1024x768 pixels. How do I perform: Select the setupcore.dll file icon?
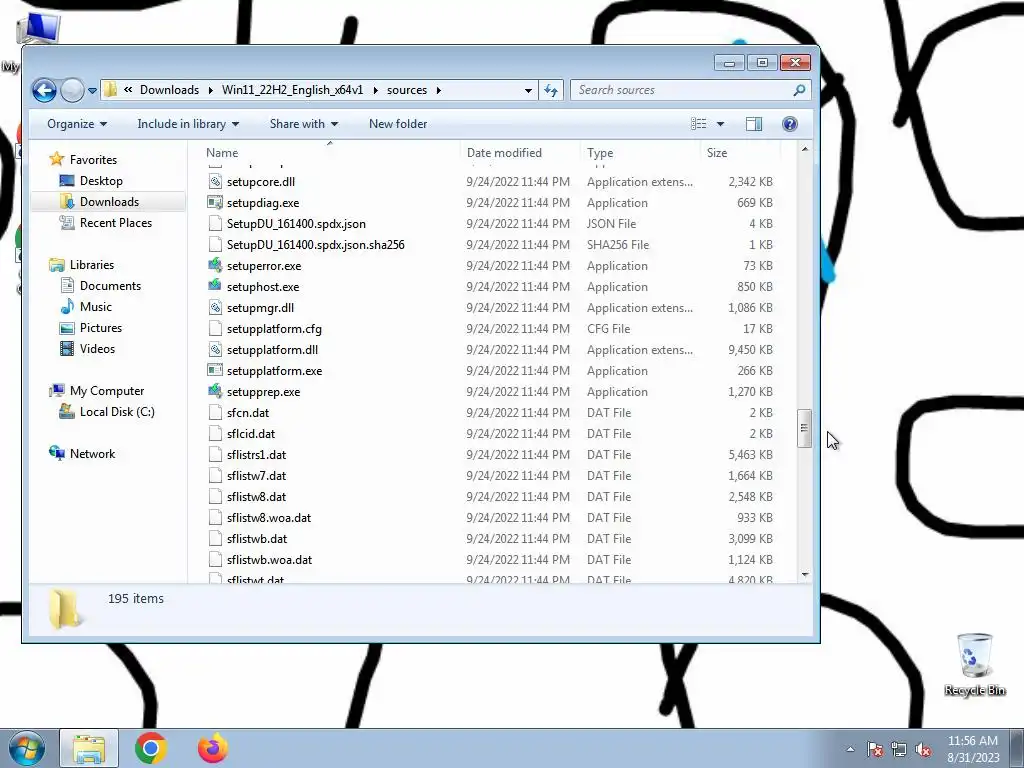215,182
